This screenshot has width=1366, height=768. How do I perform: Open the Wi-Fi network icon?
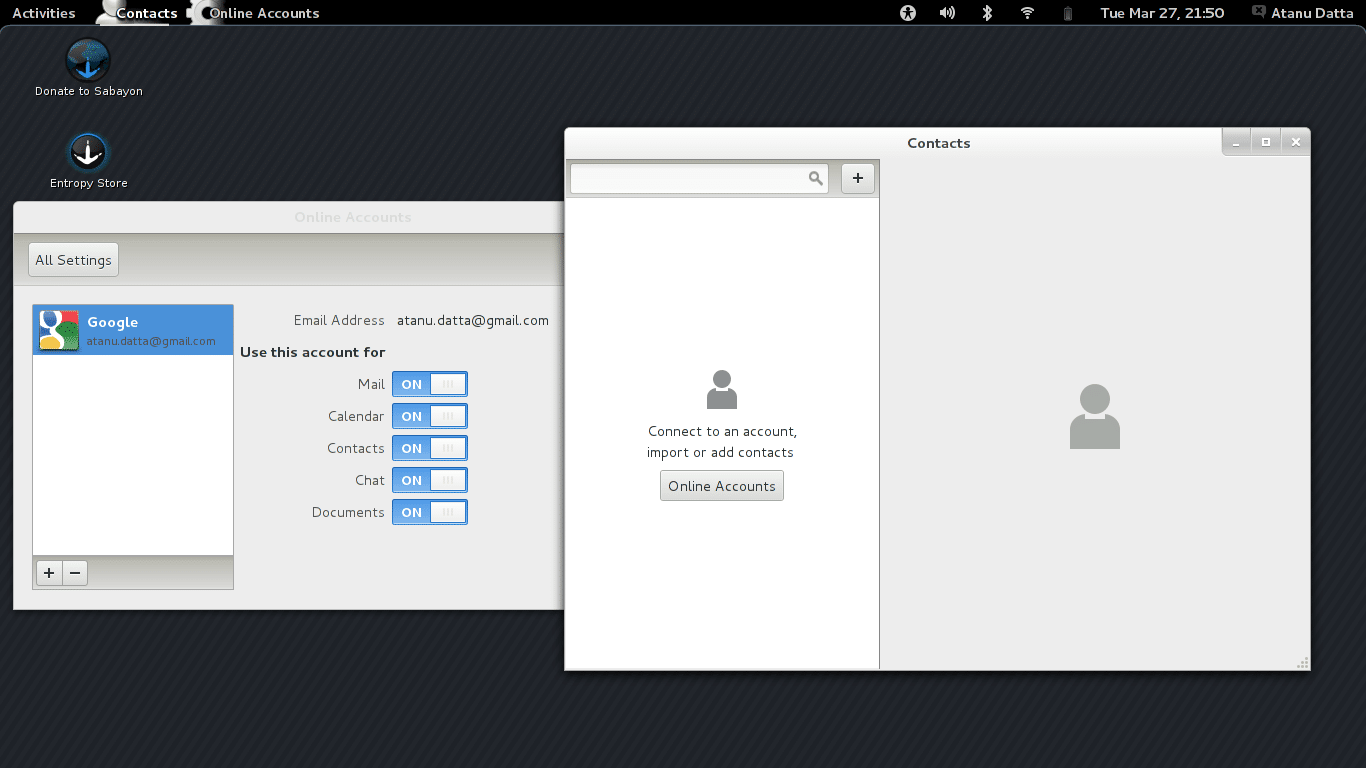tap(1027, 13)
